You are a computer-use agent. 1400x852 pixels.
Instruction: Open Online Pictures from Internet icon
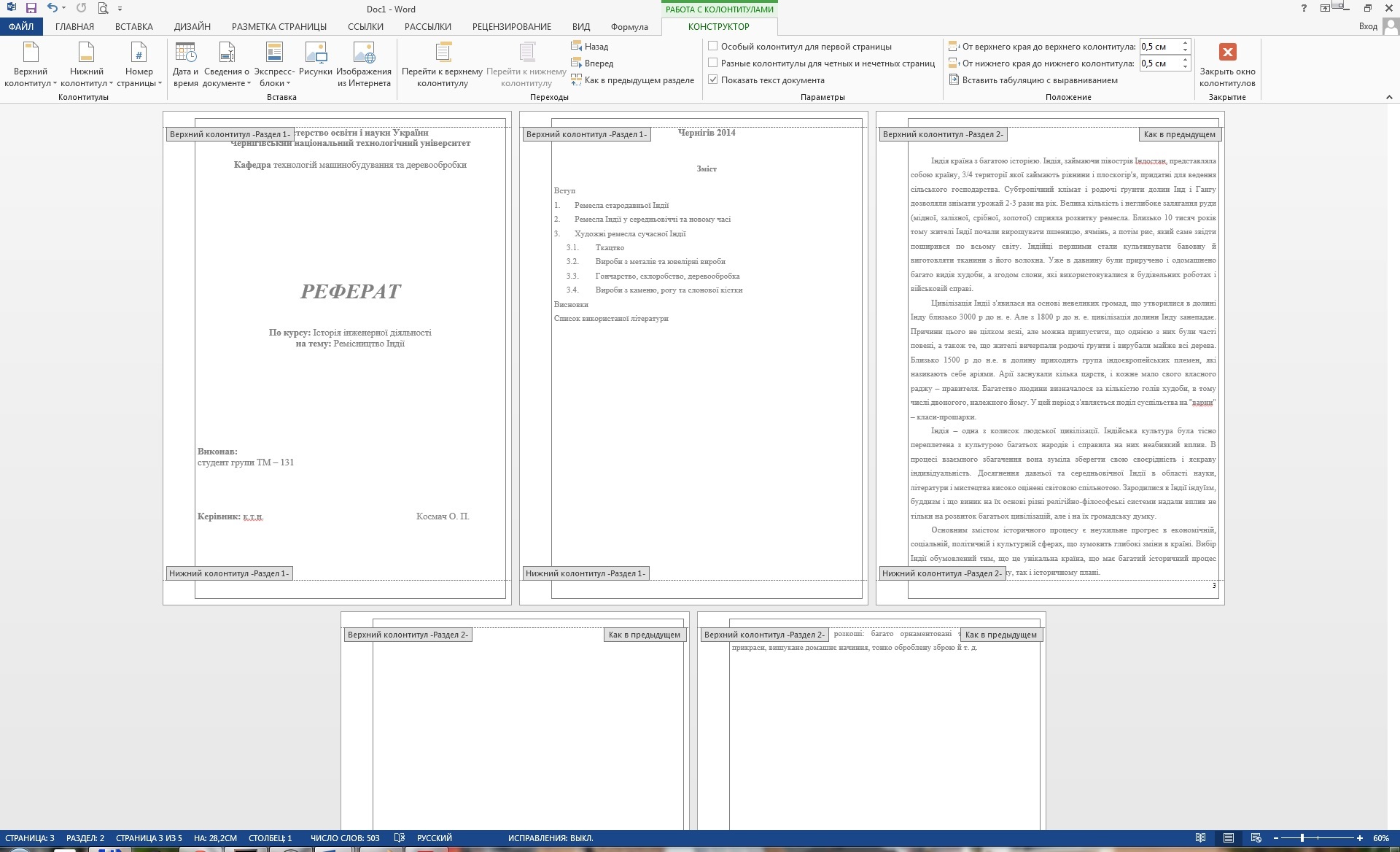[364, 53]
